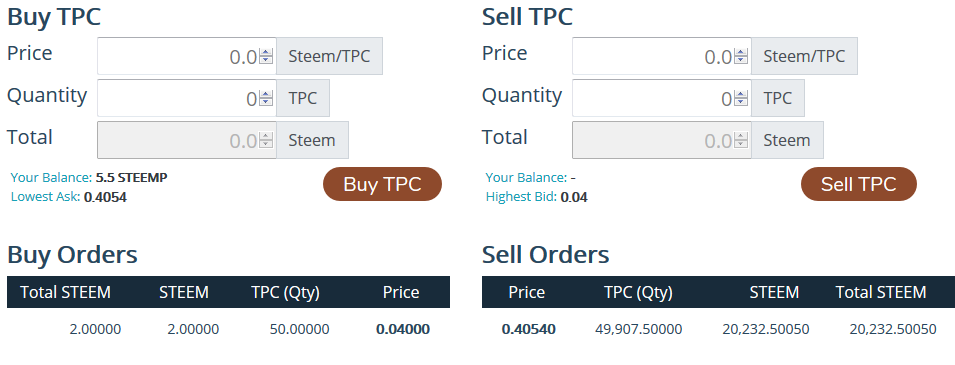The width and height of the screenshot is (955, 365).
Task: Increment the Buy Price stepper arrows
Action: pyautogui.click(x=266, y=52)
